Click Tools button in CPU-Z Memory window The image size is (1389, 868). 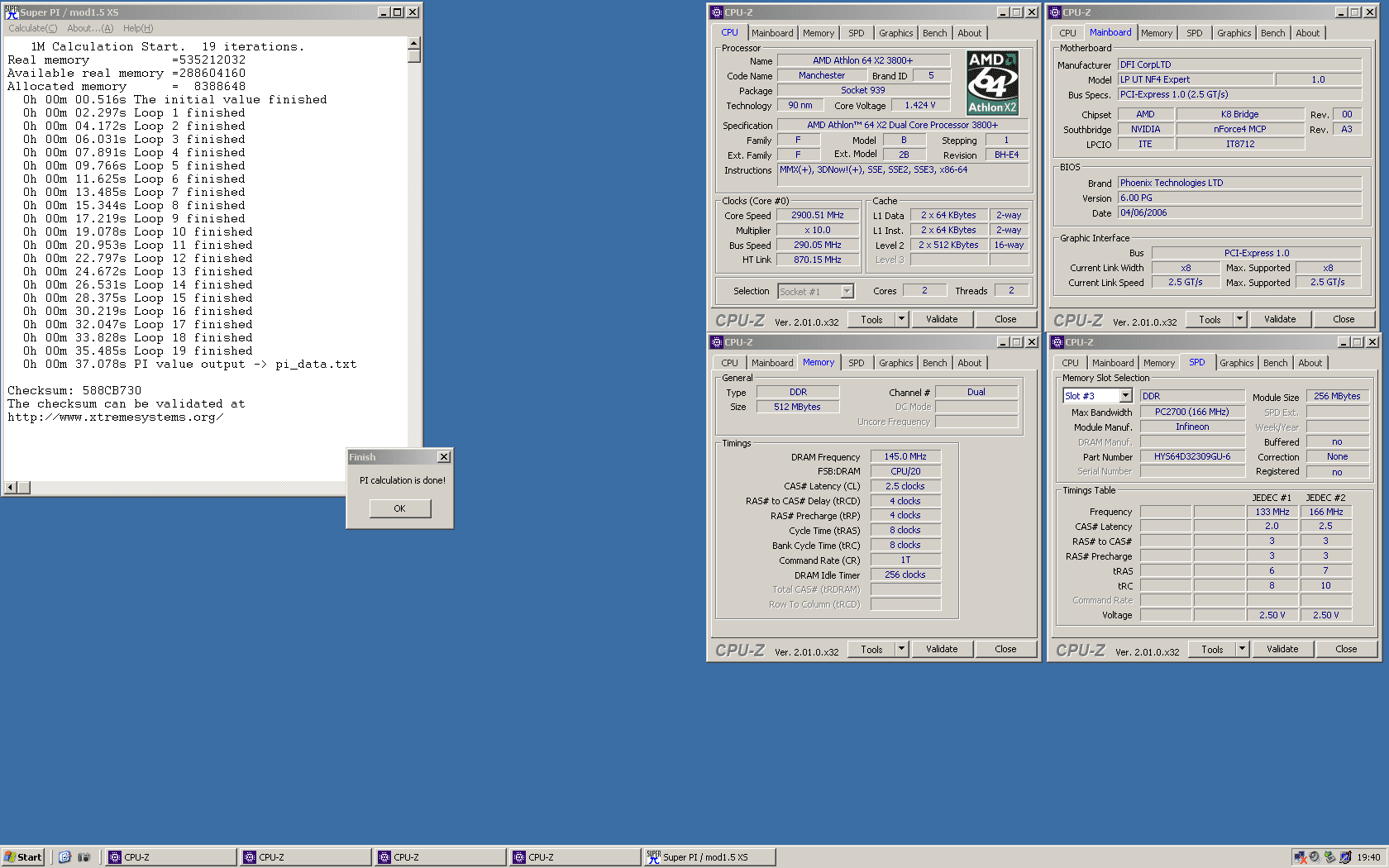point(871,649)
